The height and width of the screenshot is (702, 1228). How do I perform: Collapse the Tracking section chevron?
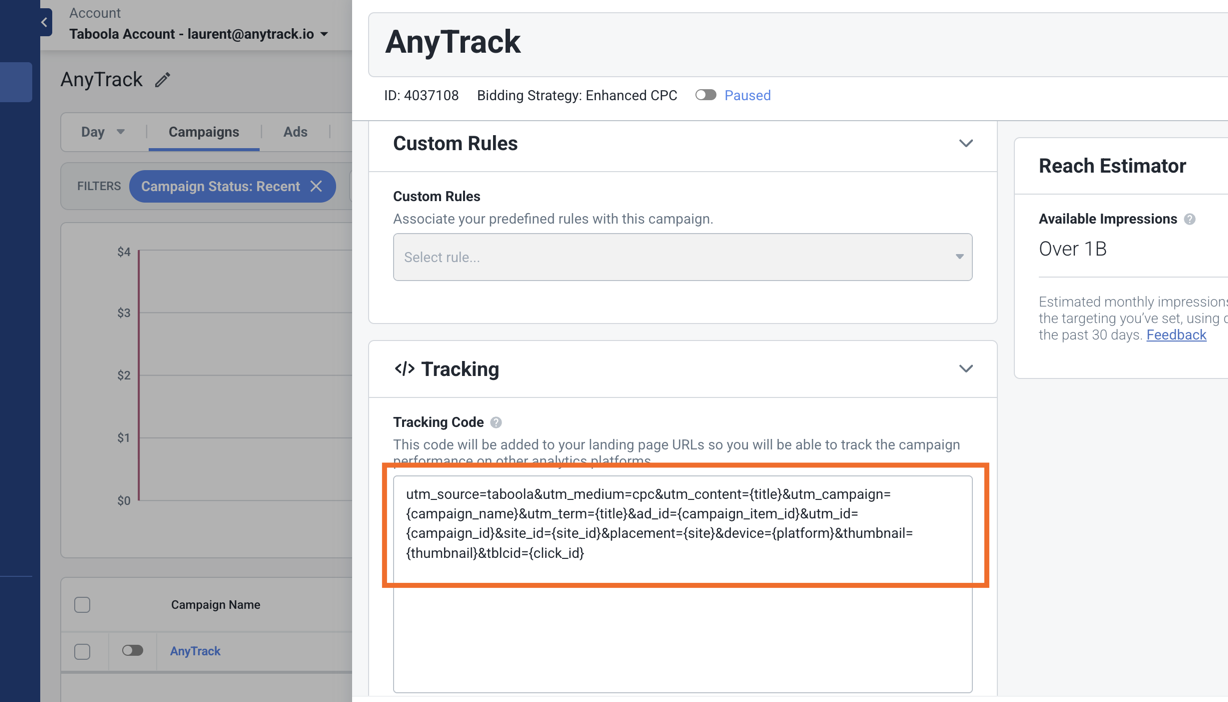[x=966, y=369]
